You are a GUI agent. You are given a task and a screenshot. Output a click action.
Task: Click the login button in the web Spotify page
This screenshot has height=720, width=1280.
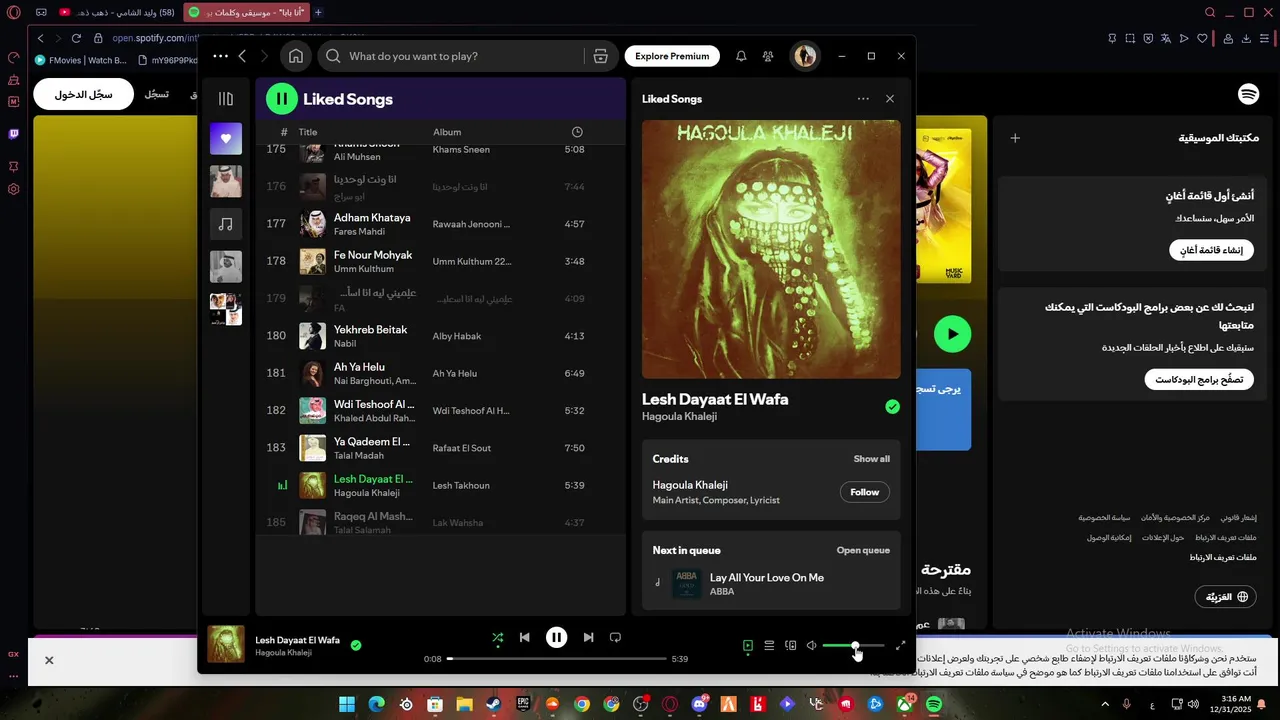84,94
